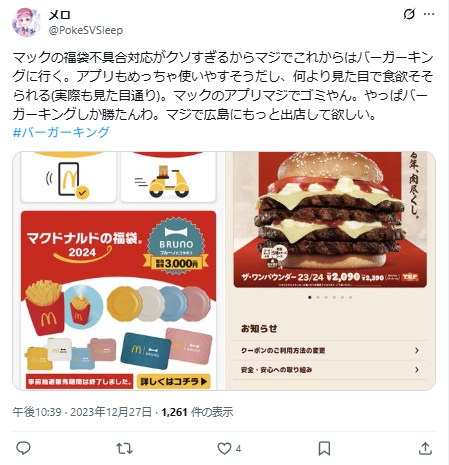Open the メロ profile avatar
This screenshot has height=465, width=449.
pos(26,22)
